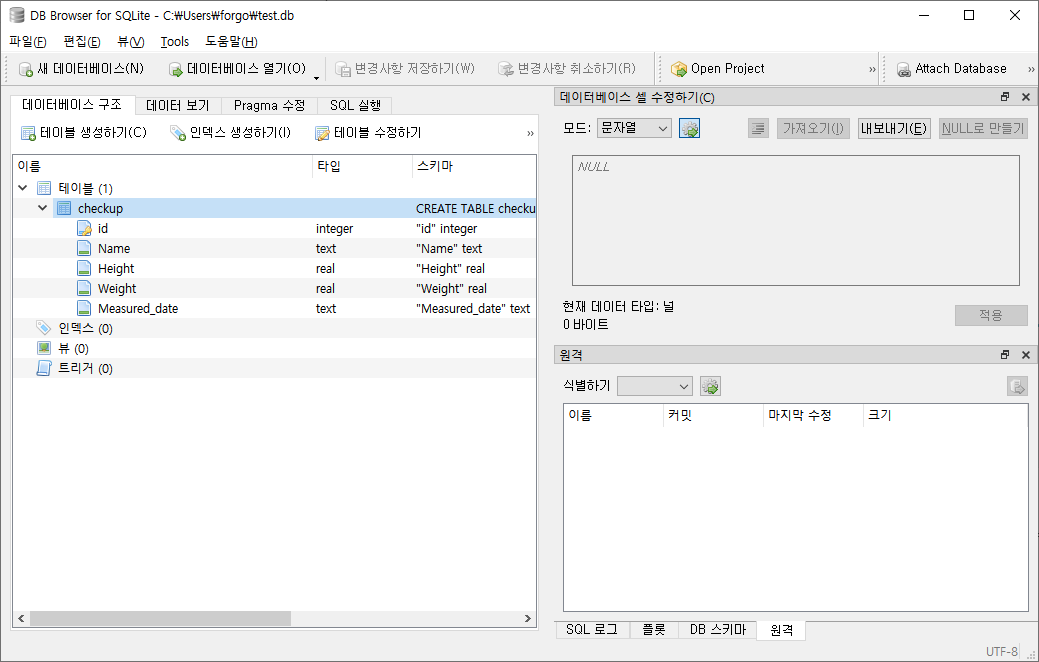Viewport: 1039px width, 662px height.
Task: Switch to 플롯 bottom tab
Action: 653,630
